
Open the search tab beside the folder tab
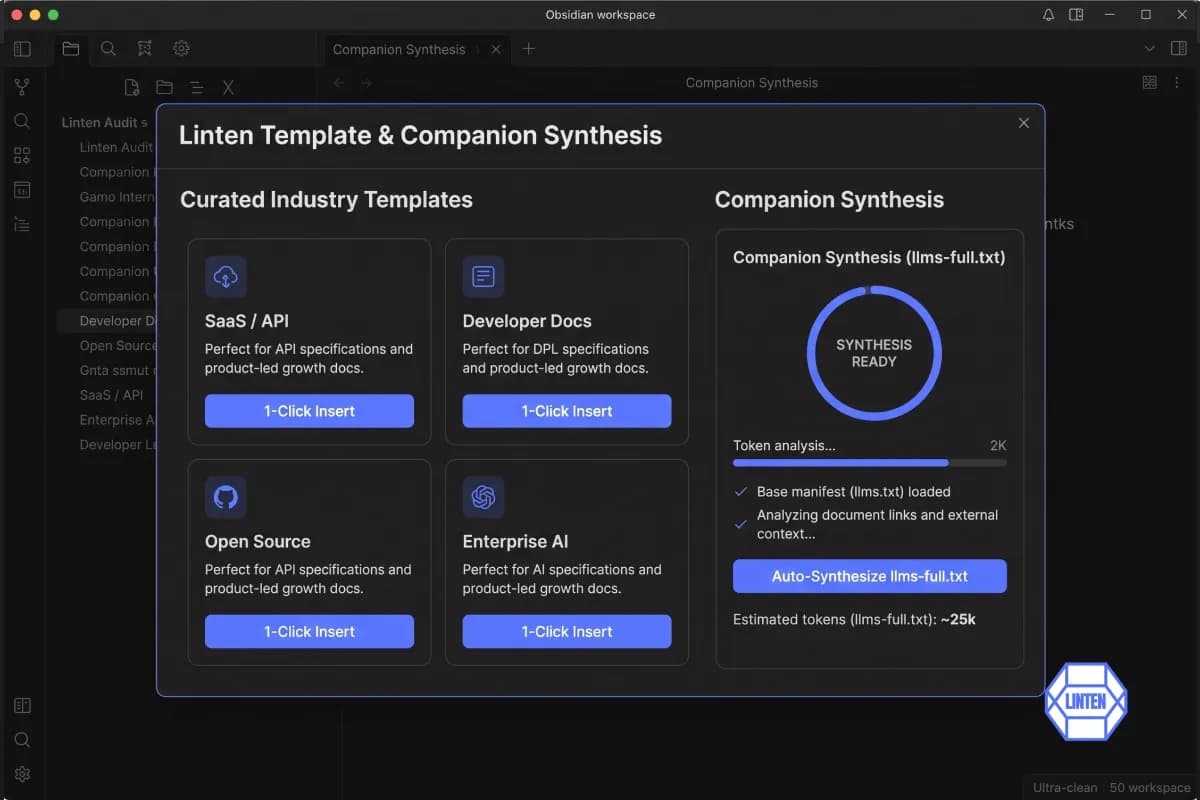[108, 48]
